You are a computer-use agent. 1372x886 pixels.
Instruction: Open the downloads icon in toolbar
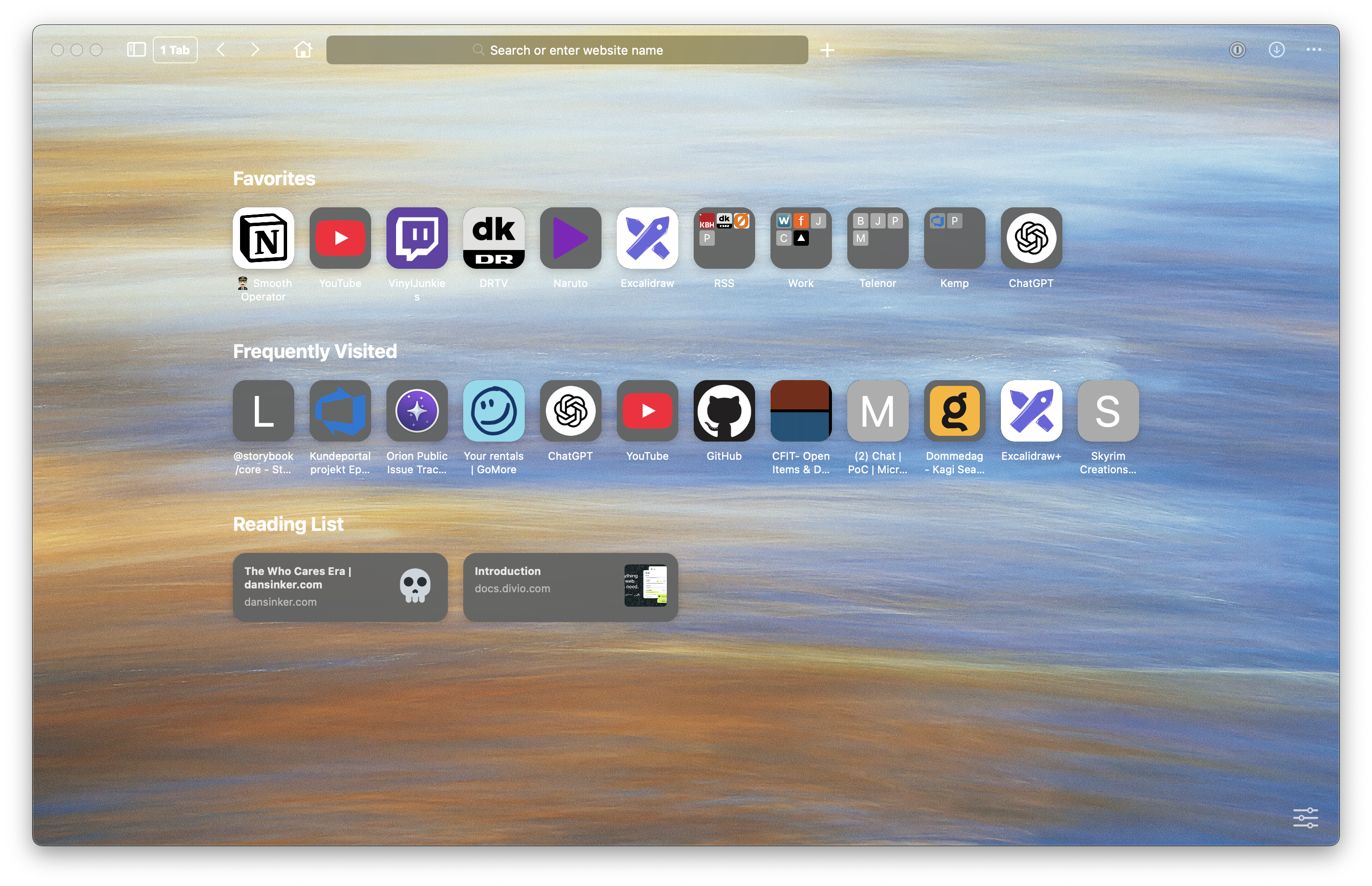click(x=1276, y=50)
